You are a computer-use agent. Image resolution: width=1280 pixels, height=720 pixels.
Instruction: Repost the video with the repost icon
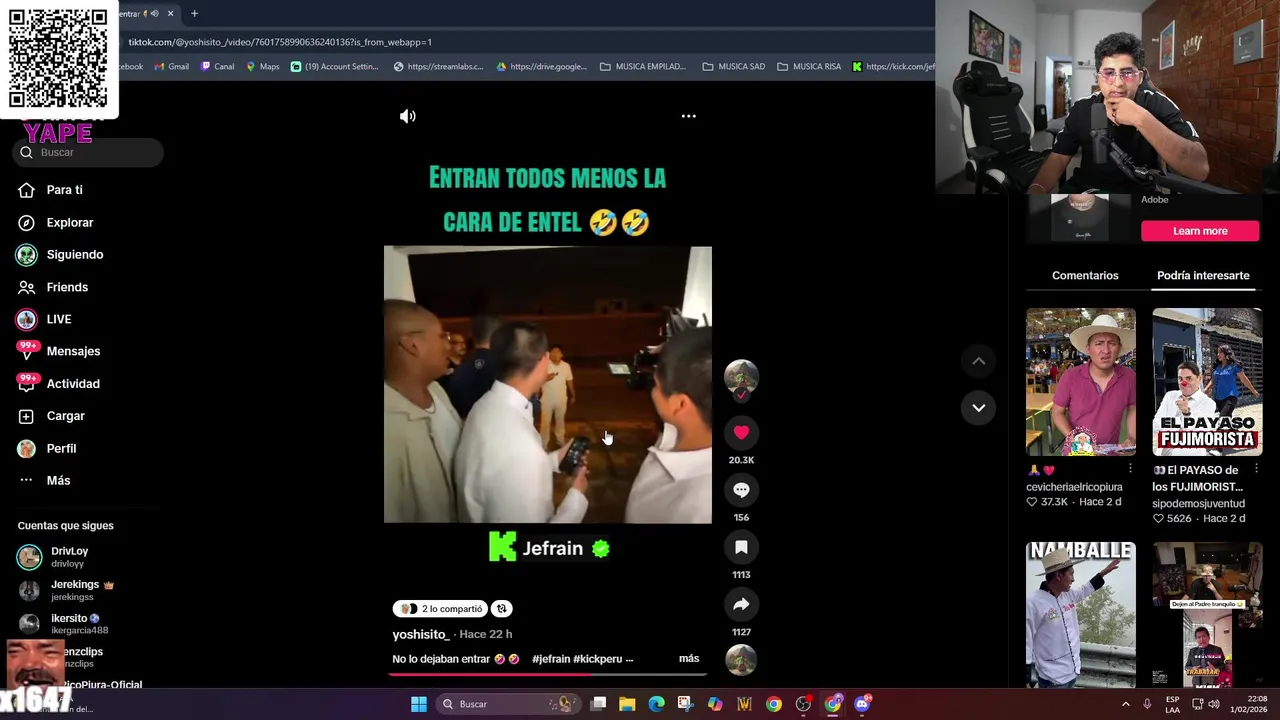502,609
